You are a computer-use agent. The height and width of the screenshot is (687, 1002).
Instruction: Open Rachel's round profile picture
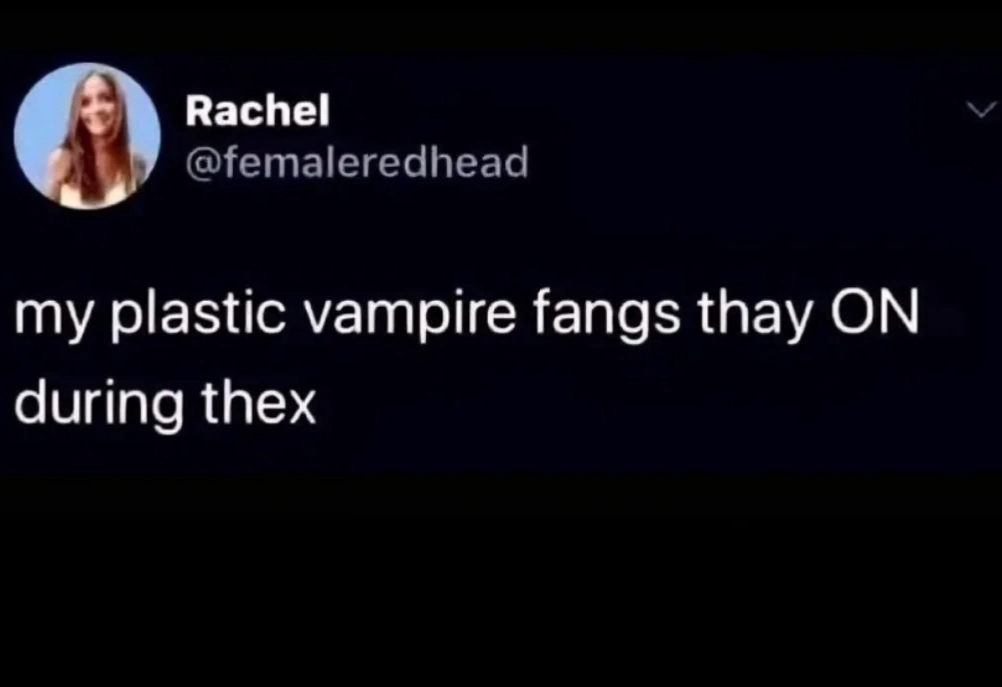[x=87, y=135]
